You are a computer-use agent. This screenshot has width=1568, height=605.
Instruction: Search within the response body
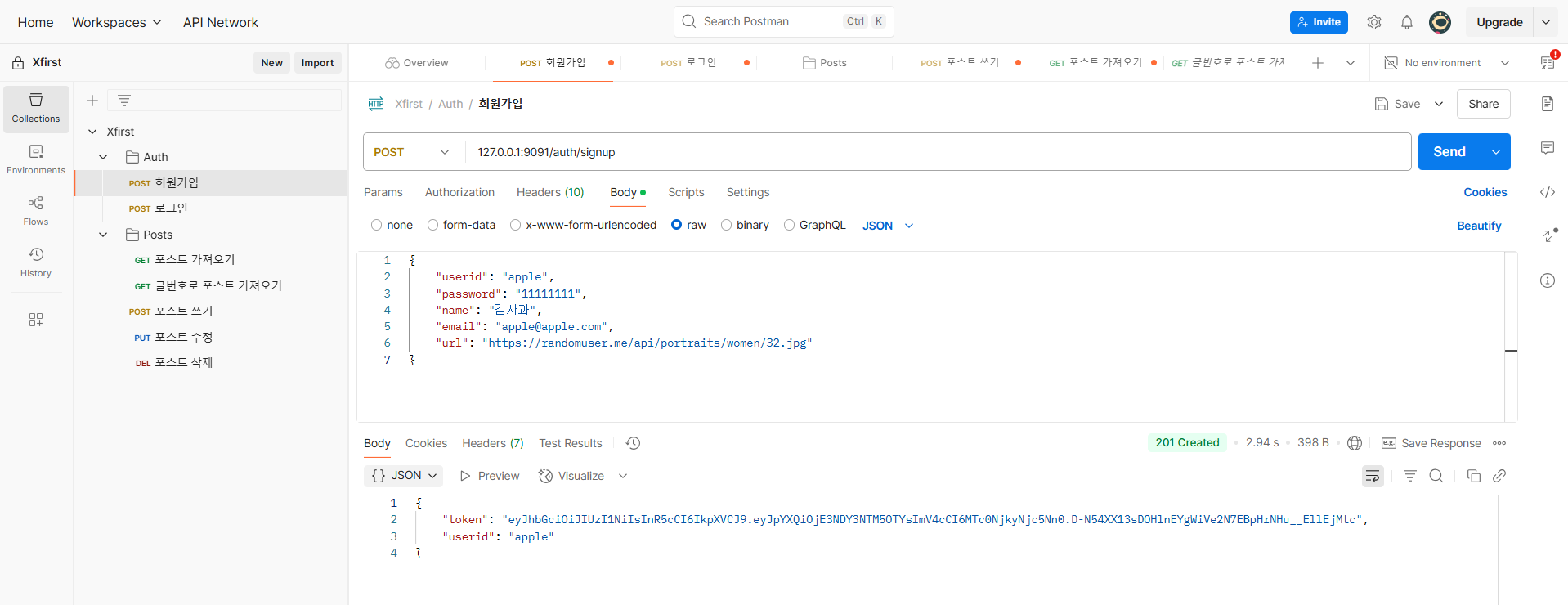click(1436, 476)
